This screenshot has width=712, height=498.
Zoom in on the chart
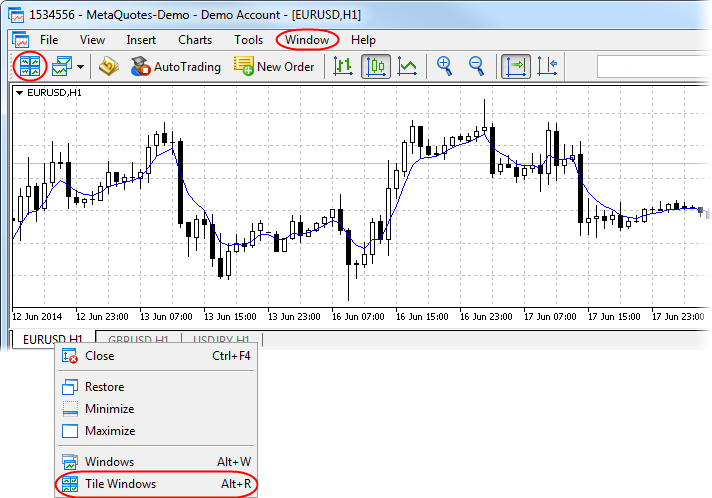pos(444,66)
